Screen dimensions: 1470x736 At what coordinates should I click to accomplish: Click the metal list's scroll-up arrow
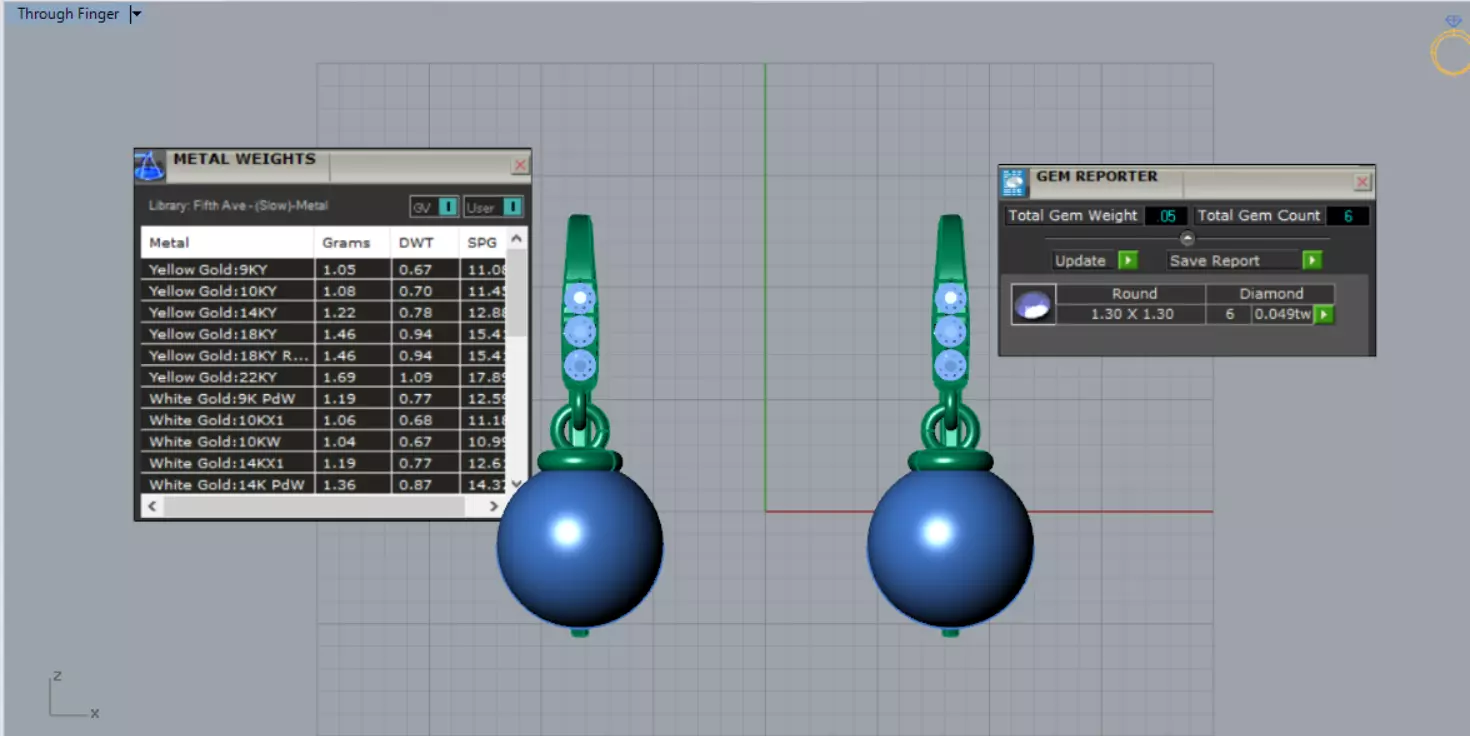pos(516,239)
